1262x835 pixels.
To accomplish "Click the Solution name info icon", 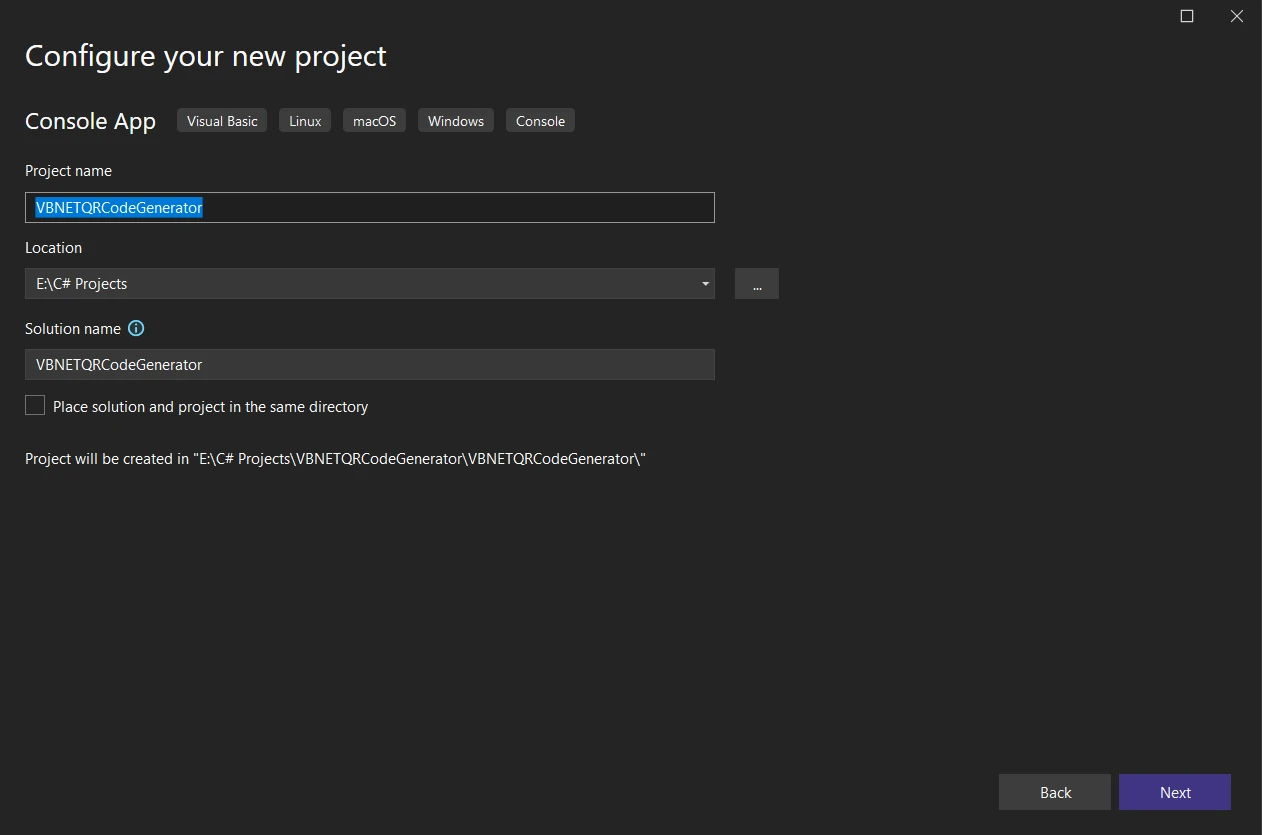I will 136,329.
